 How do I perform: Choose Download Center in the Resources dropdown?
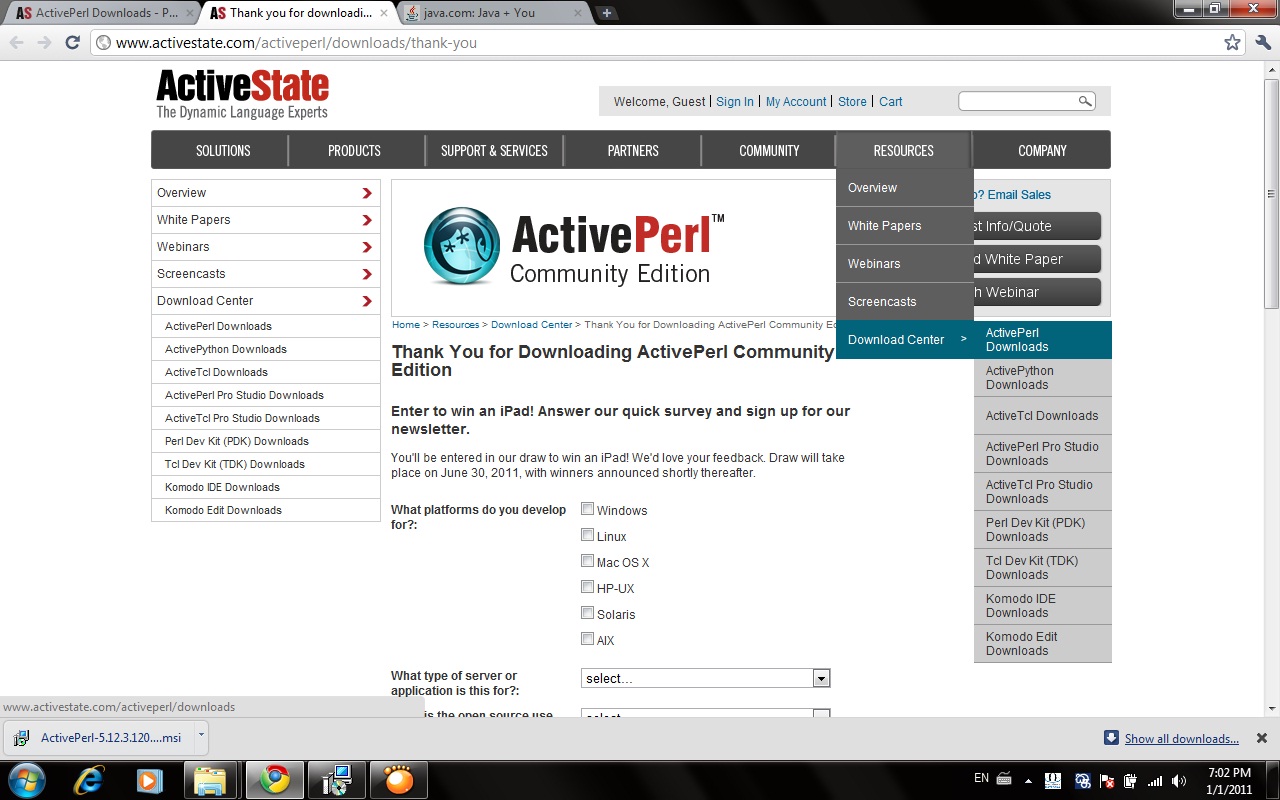click(x=905, y=340)
